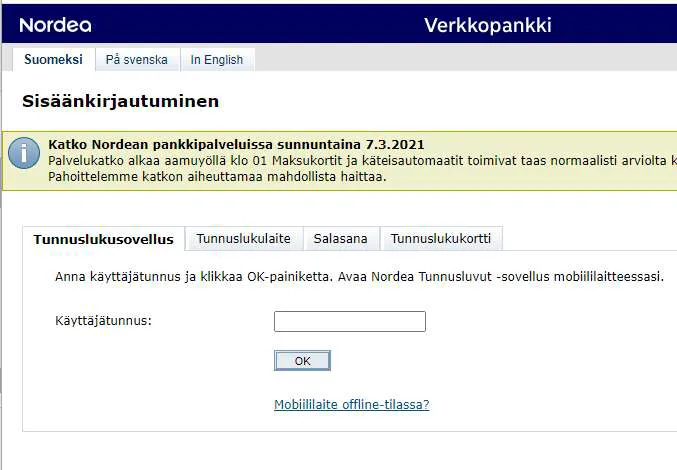This screenshot has height=470, width=677.
Task: Click the Sisäänkirjautuminen page heading
Action: pos(120,101)
